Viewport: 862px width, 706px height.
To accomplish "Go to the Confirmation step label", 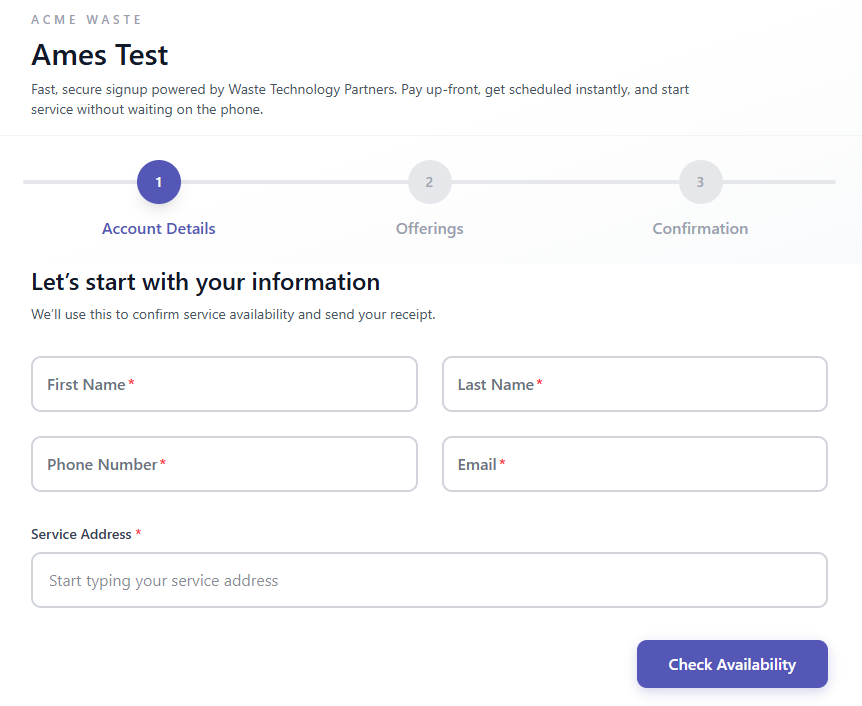I will tap(700, 228).
